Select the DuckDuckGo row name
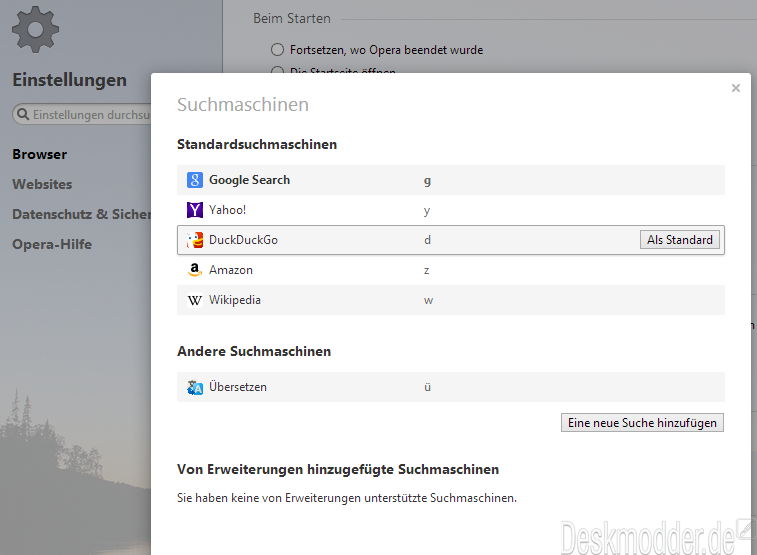This screenshot has height=555, width=757. click(x=243, y=240)
